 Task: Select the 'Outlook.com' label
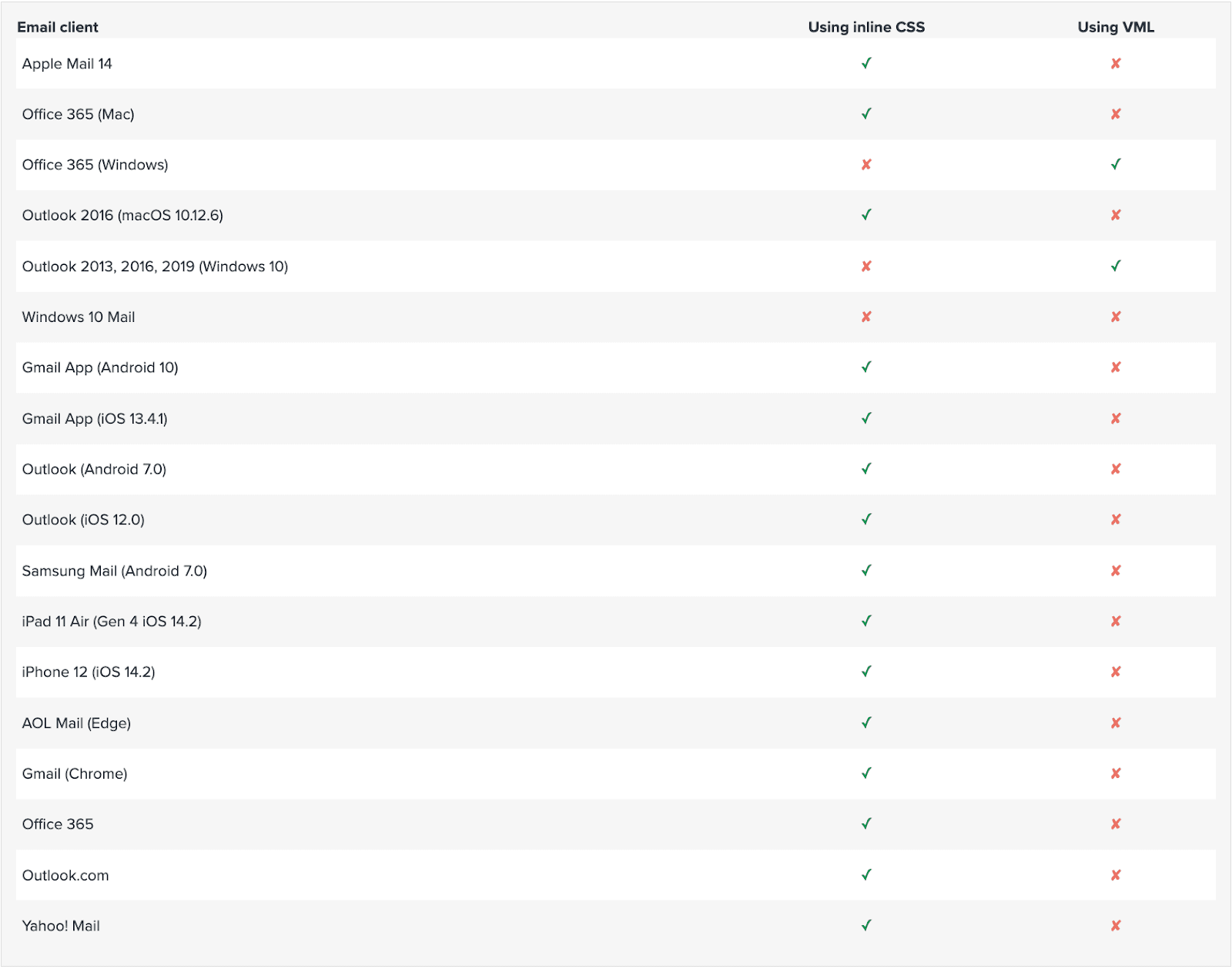click(x=65, y=876)
